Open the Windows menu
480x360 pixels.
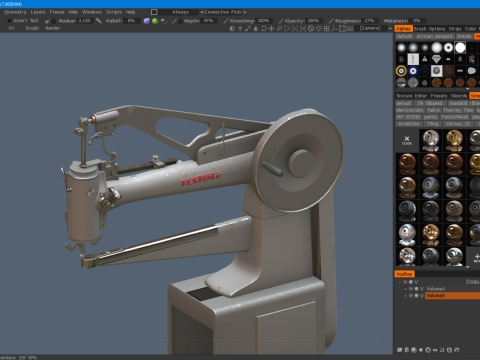92,12
